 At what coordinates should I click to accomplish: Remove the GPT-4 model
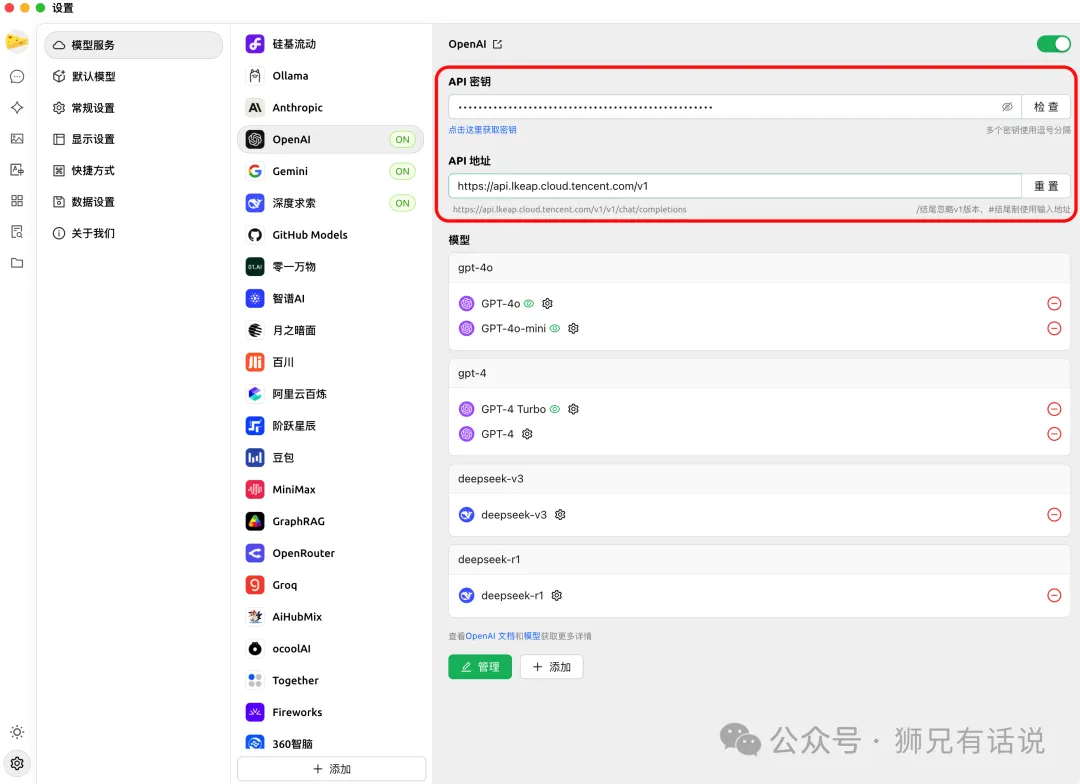pos(1054,434)
